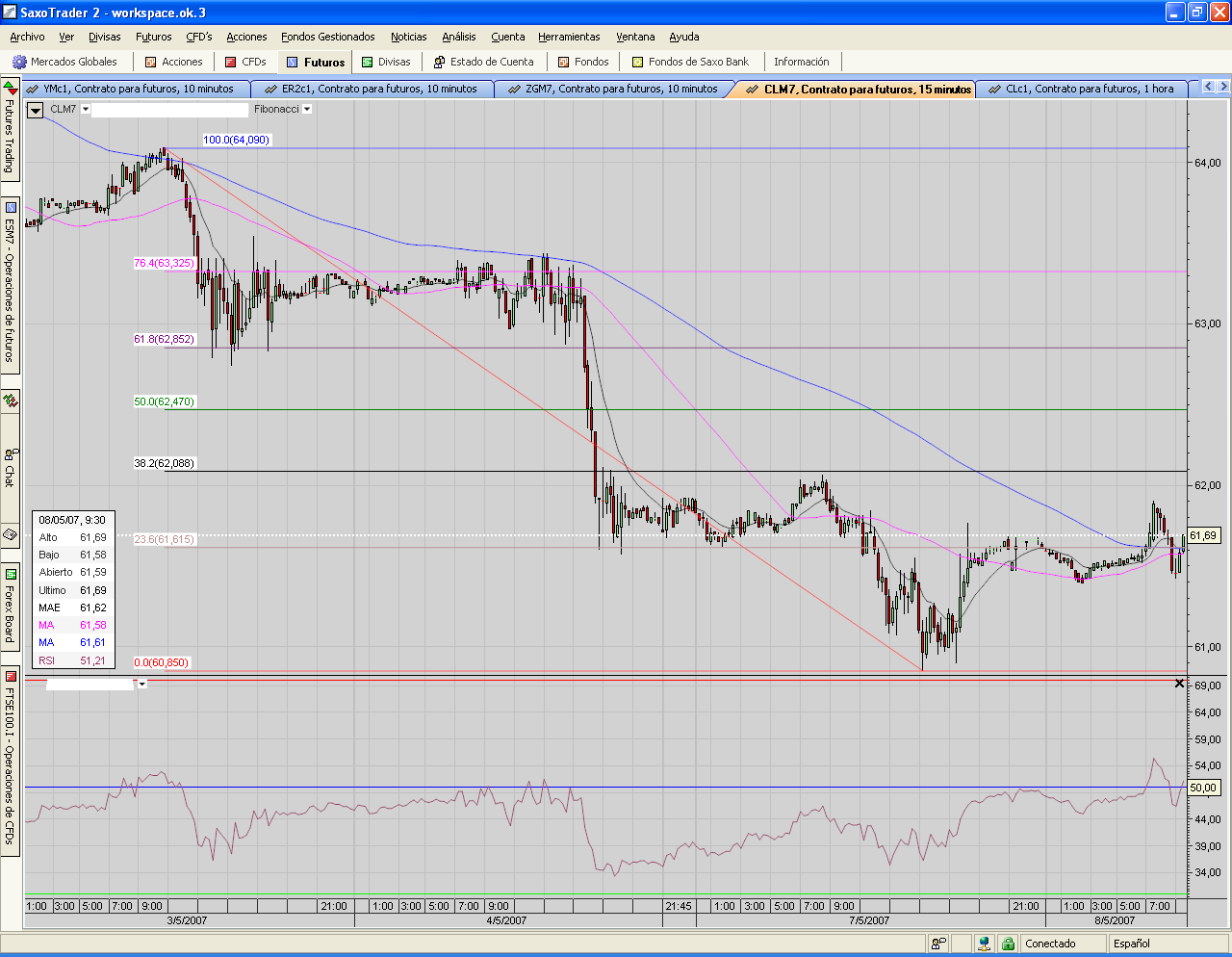Open the CFDs module button
This screenshot has width=1232, height=957.
244,62
